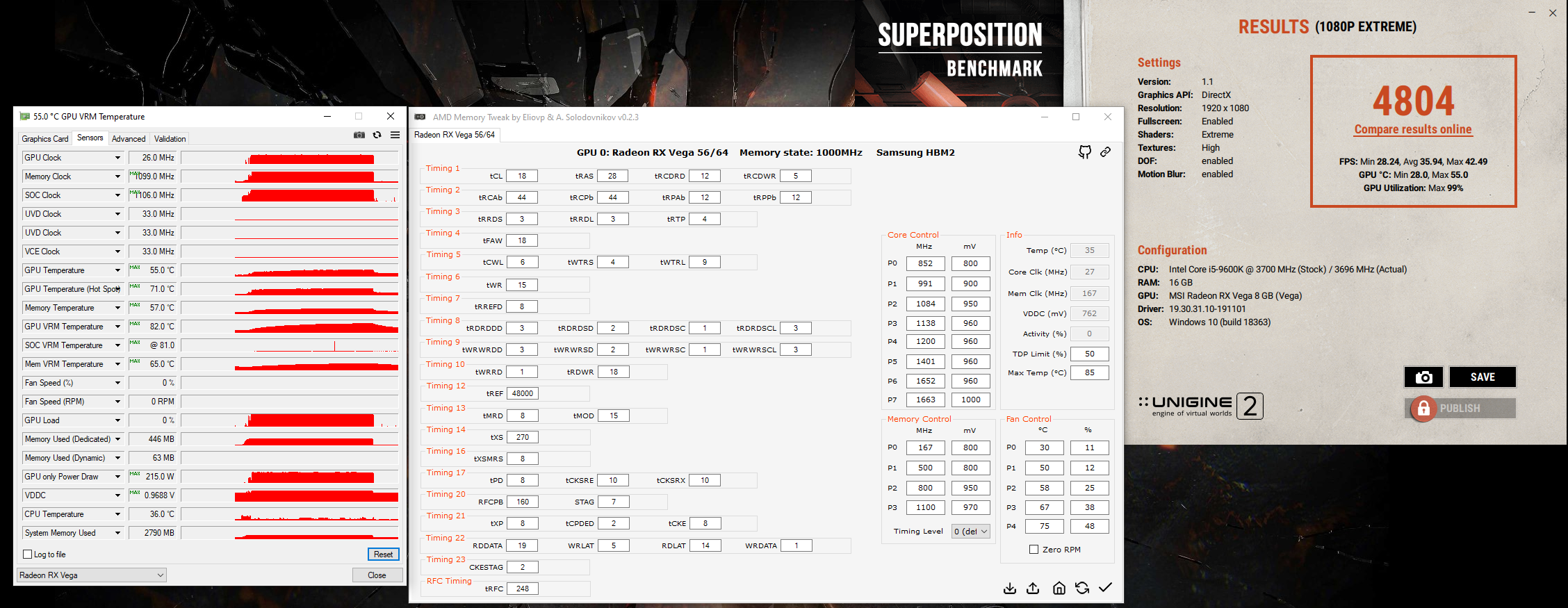Click the PUBLISH button
The image size is (1568, 608).
click(1460, 408)
